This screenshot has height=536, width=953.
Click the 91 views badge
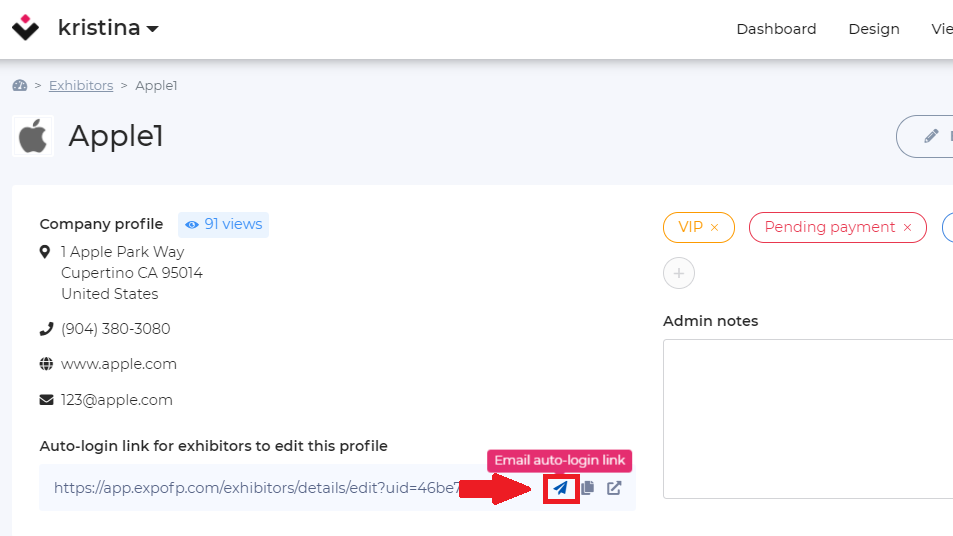coord(224,224)
